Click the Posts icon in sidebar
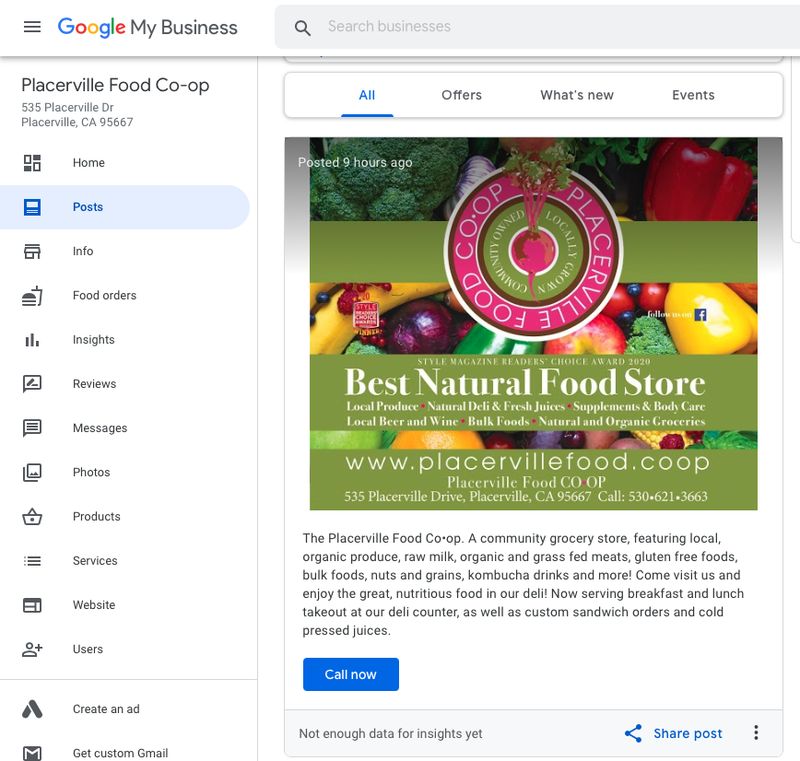Viewport: 800px width, 761px height. coord(32,207)
